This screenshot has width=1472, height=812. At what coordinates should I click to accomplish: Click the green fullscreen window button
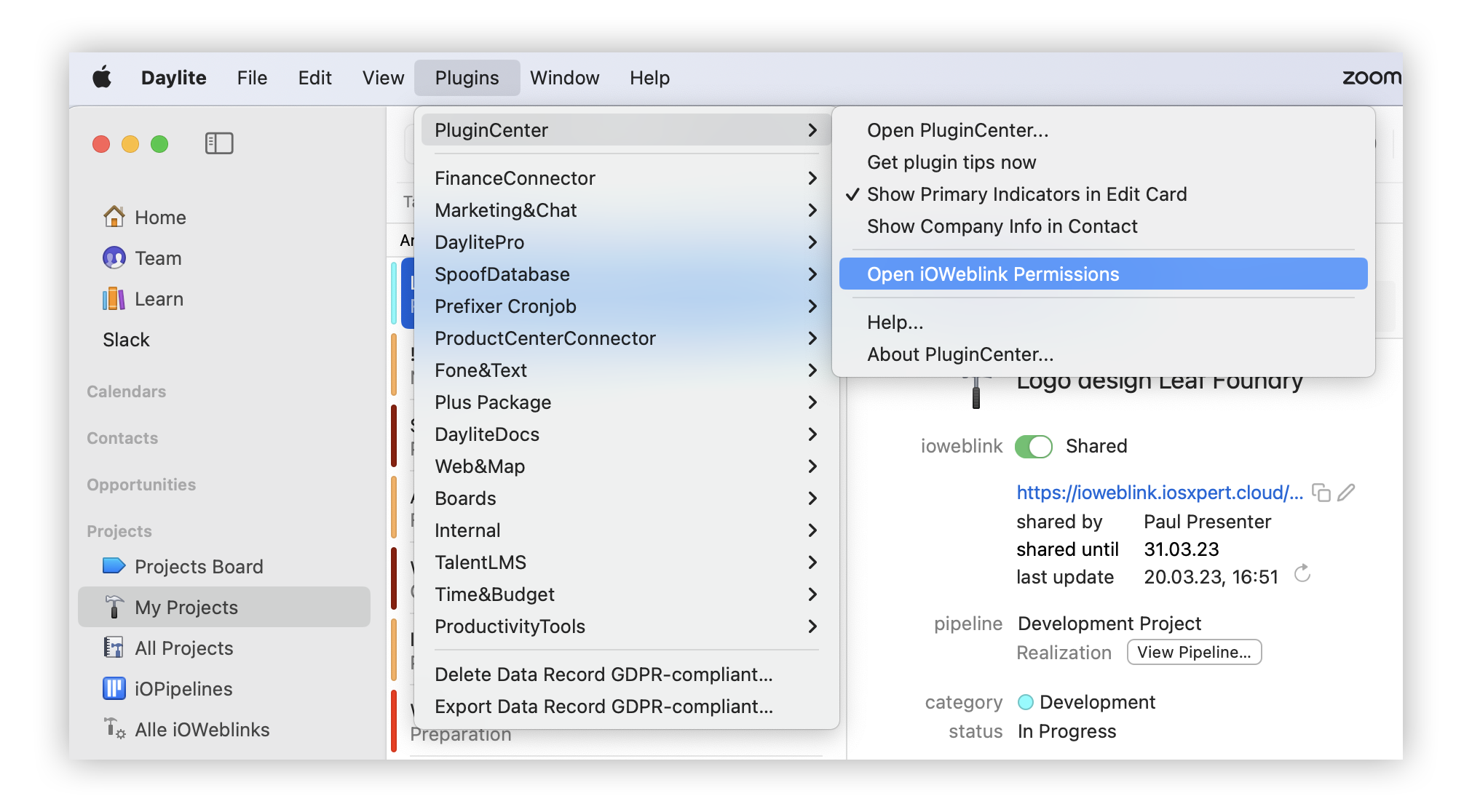(x=159, y=144)
